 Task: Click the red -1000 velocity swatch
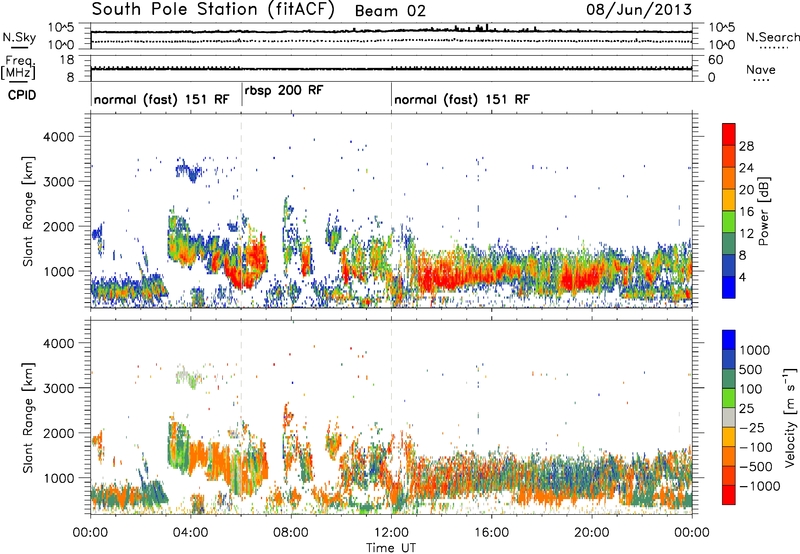coord(729,495)
